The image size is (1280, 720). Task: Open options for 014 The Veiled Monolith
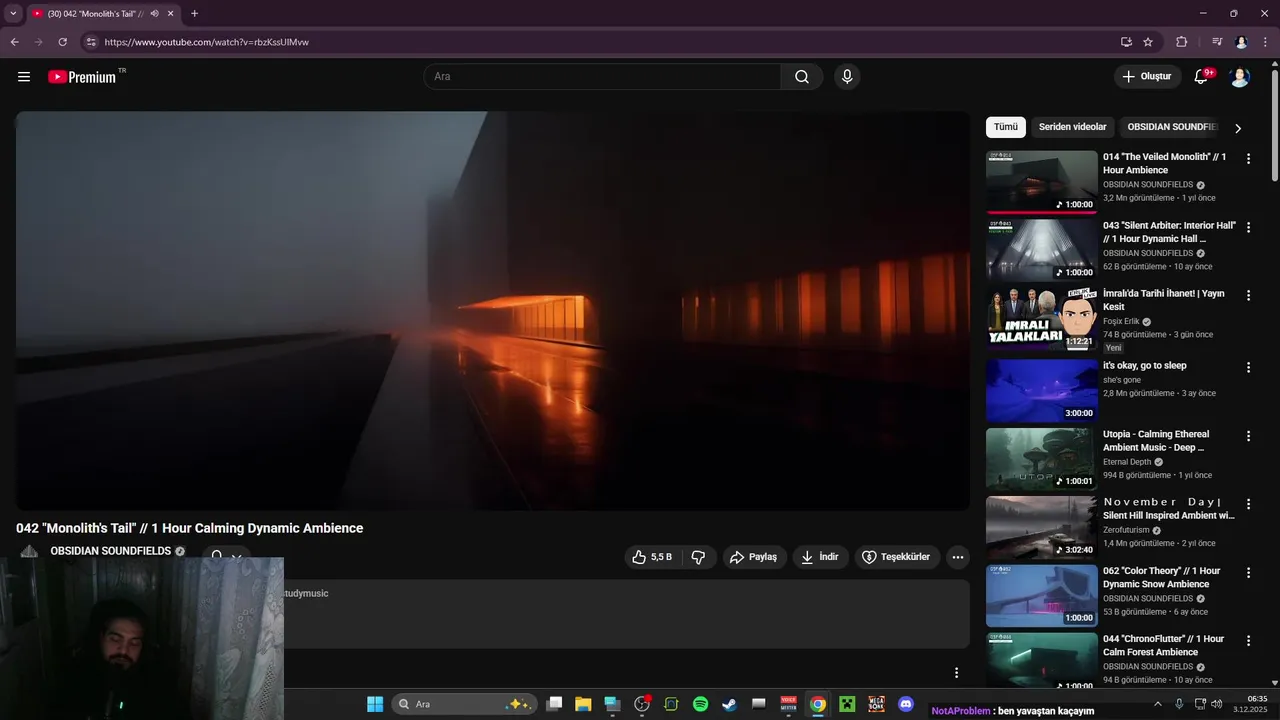click(1248, 158)
